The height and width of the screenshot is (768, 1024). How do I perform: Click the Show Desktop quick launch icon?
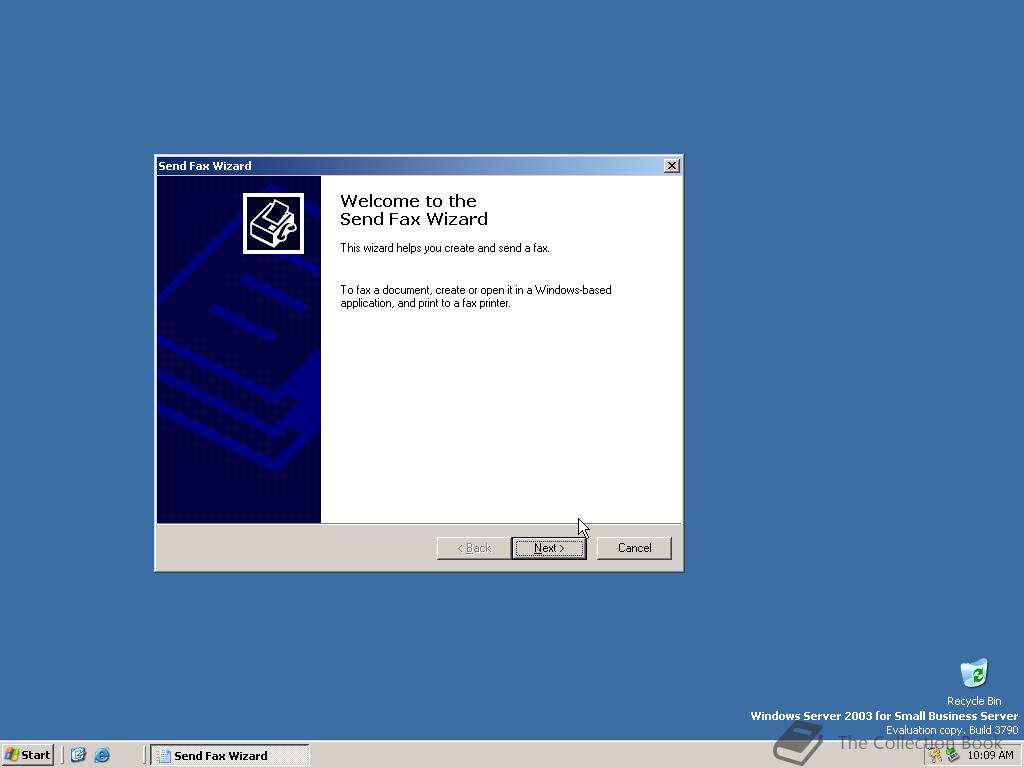(x=78, y=756)
